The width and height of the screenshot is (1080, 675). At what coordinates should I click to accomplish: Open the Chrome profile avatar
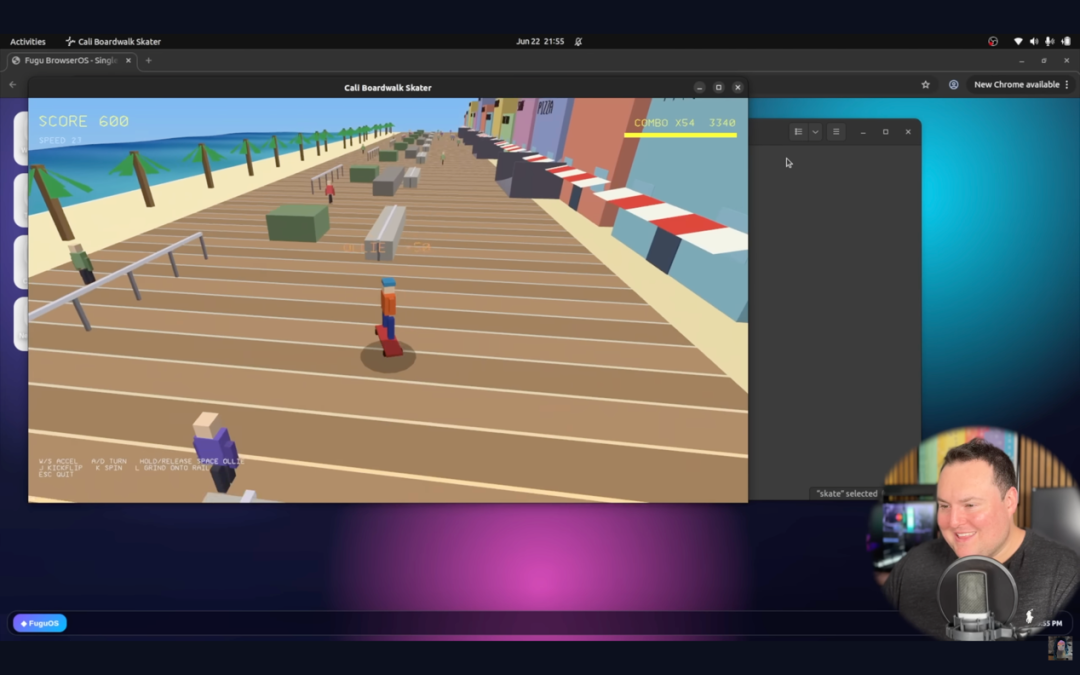coord(953,85)
